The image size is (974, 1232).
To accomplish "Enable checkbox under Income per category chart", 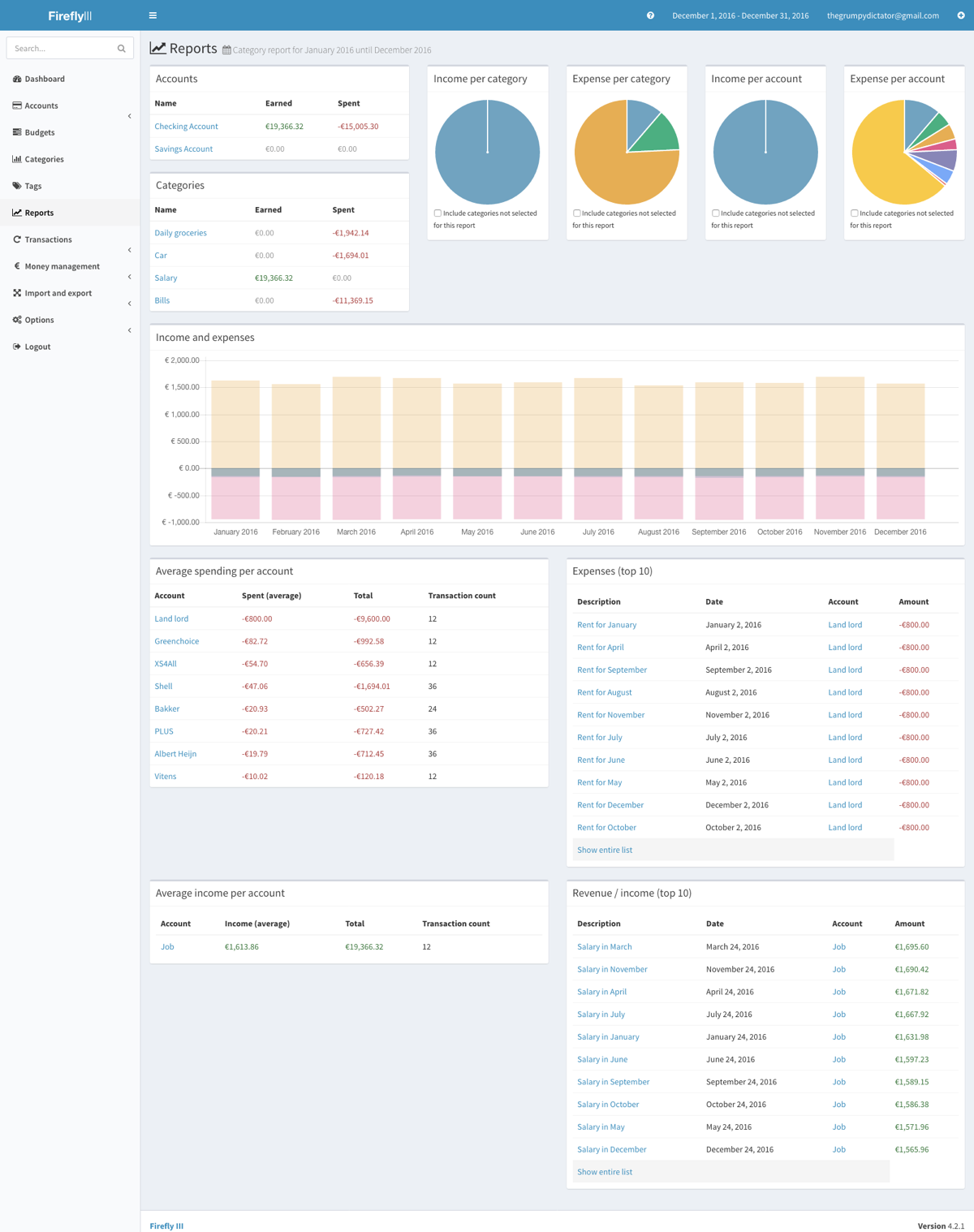I will (x=437, y=213).
